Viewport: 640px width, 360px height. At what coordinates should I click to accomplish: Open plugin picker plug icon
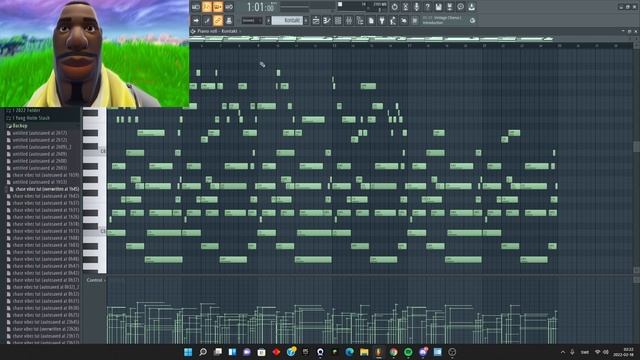[382, 20]
